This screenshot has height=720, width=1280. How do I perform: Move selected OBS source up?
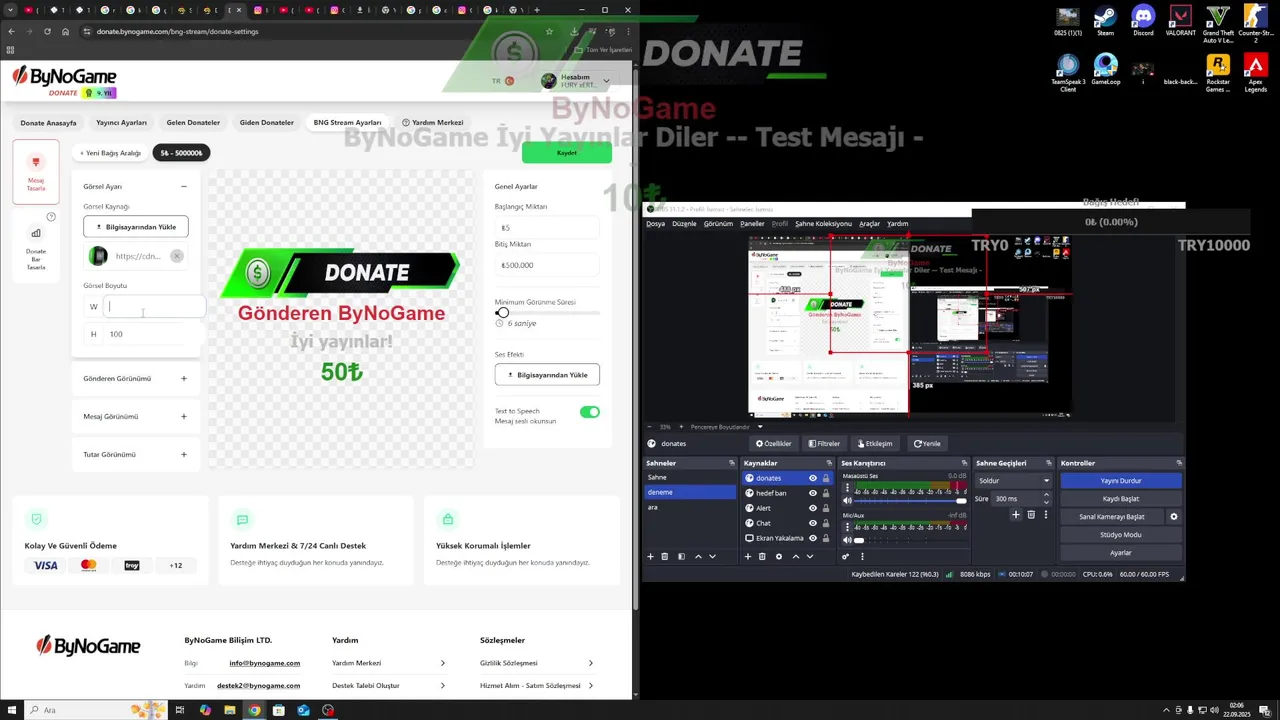point(796,556)
